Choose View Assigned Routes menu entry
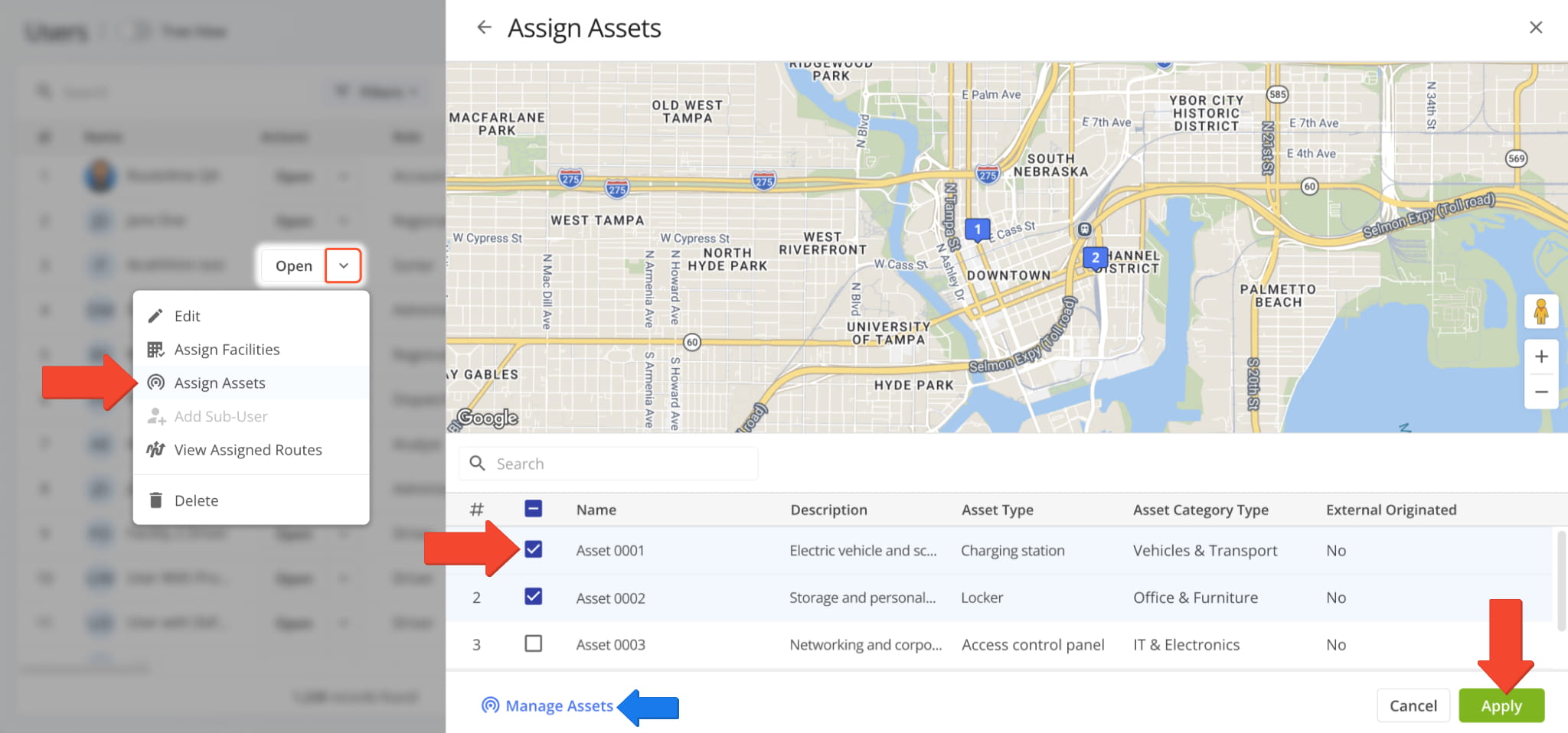This screenshot has height=733, width=1568. [251, 450]
